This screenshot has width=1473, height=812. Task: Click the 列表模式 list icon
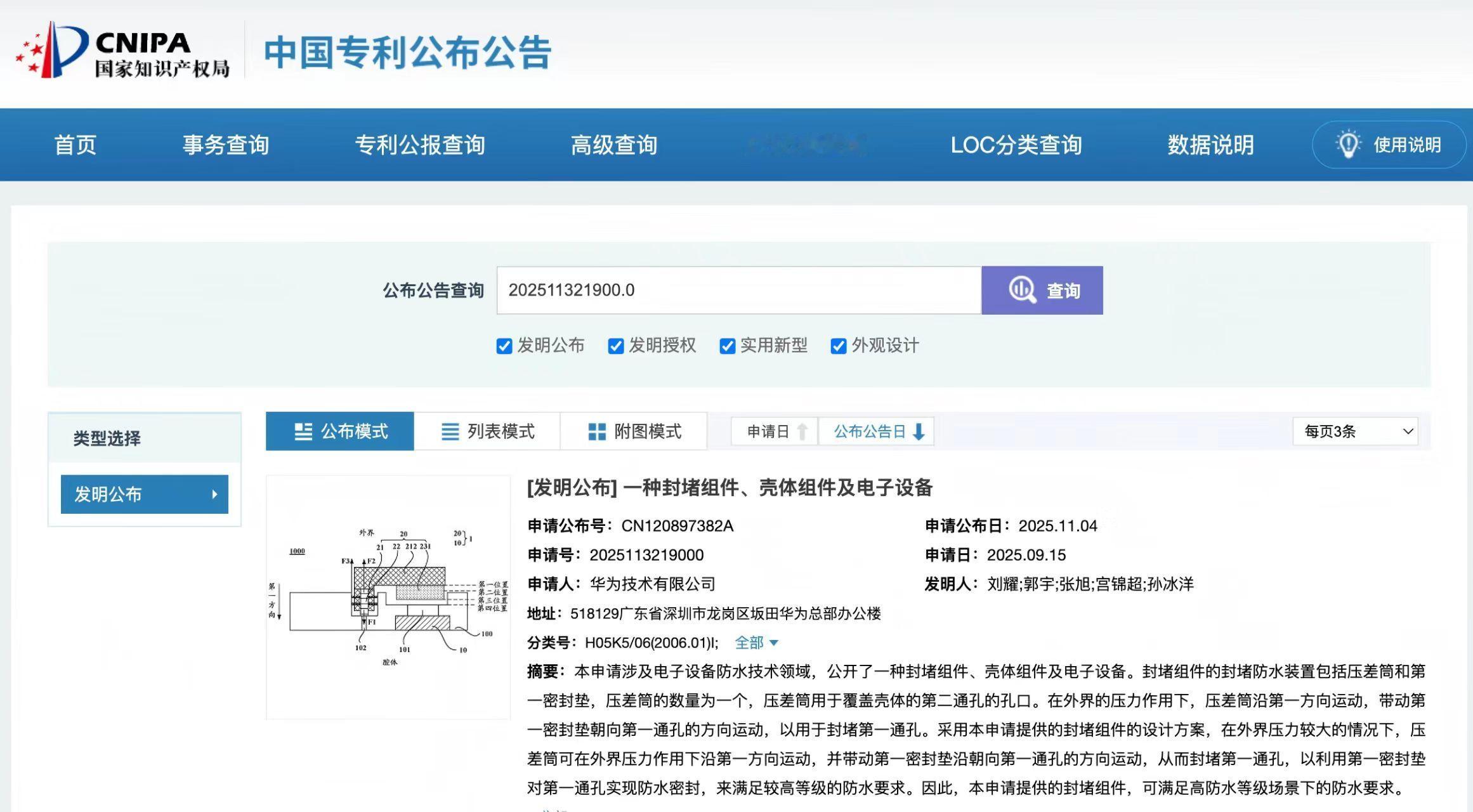point(450,432)
